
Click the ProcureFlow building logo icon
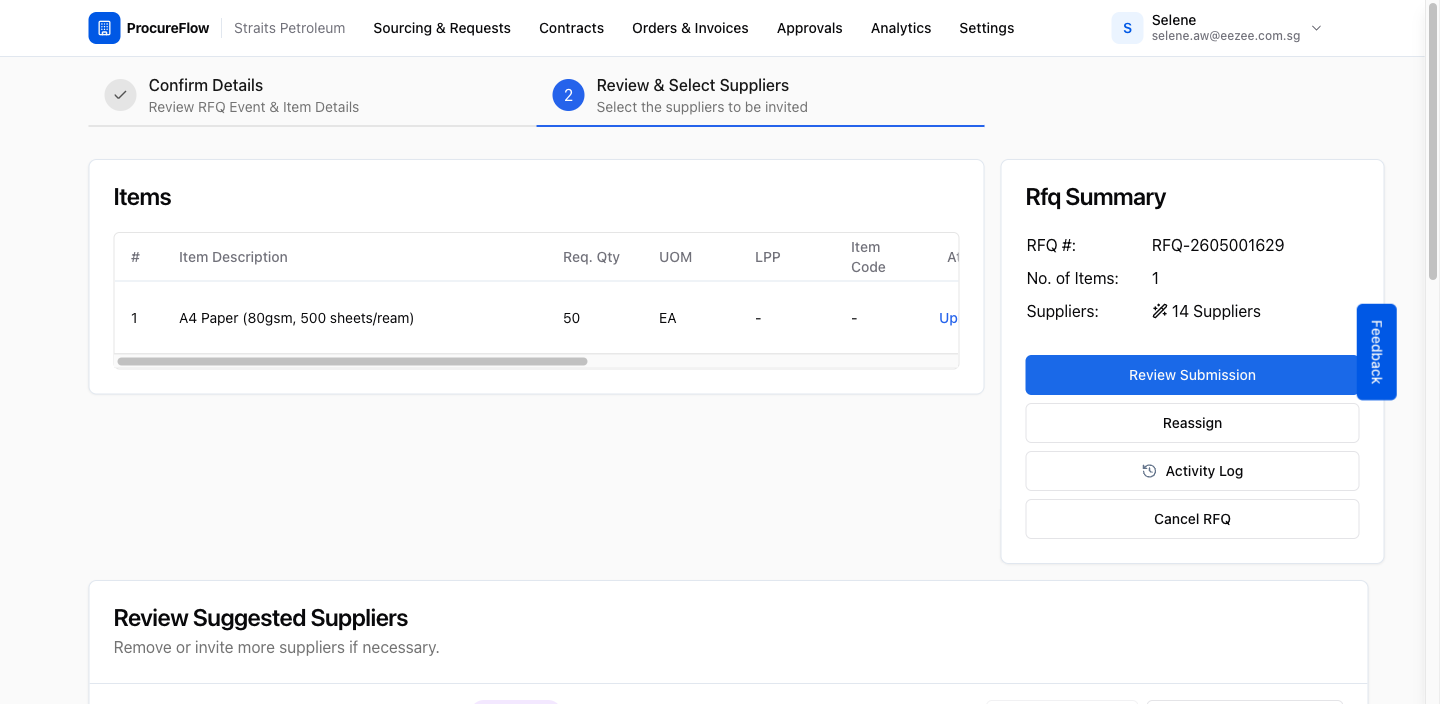coord(104,28)
